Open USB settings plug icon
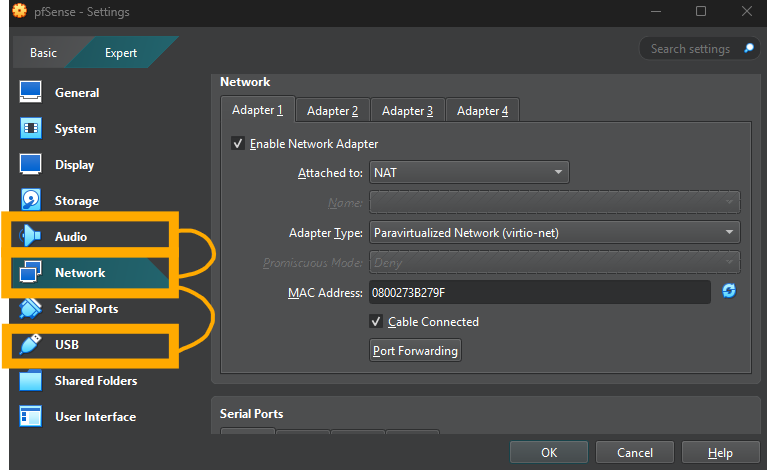The width and height of the screenshot is (767, 470). click(x=30, y=344)
